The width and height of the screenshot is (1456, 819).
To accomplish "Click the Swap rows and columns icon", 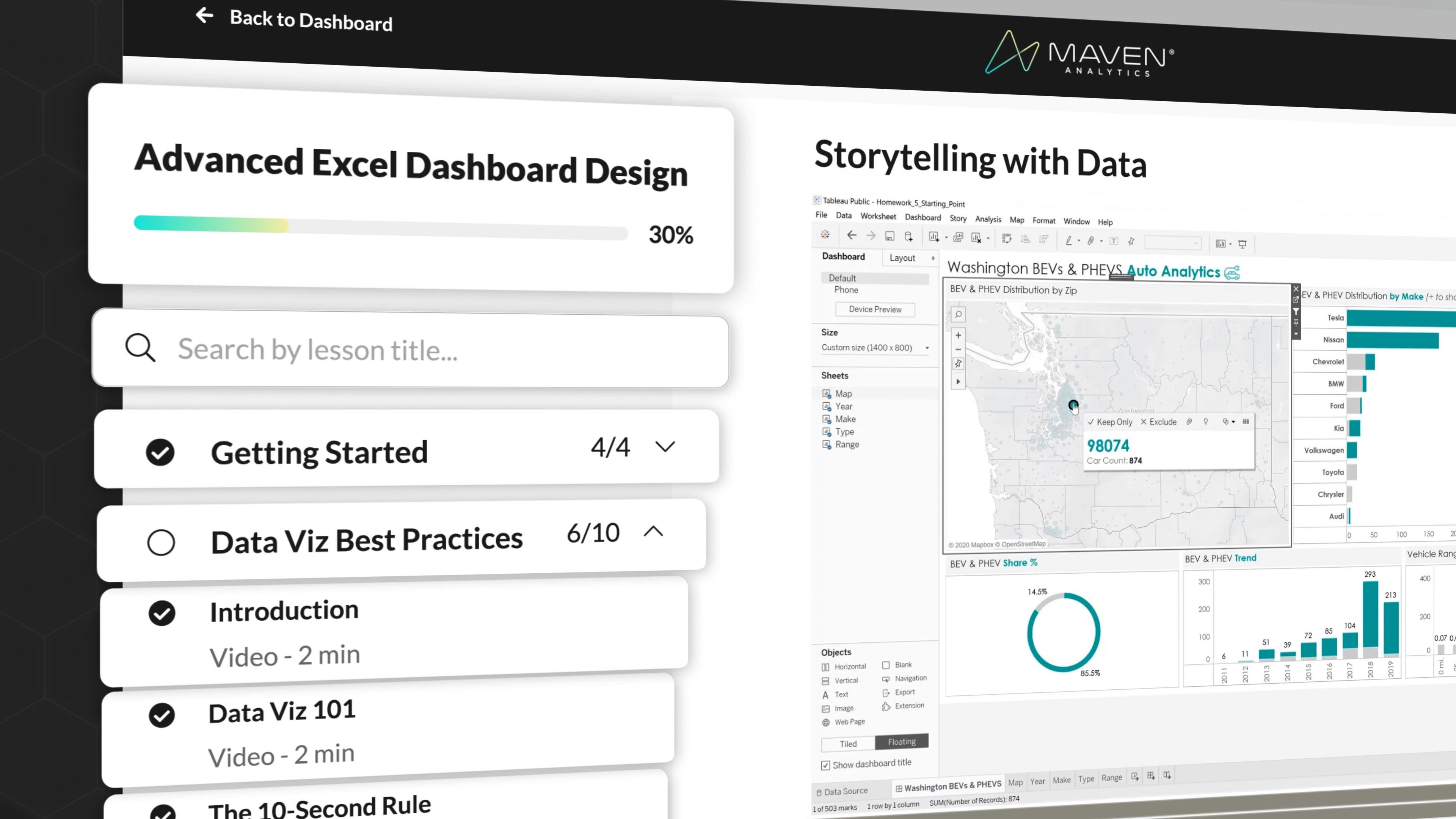I will click(1007, 238).
